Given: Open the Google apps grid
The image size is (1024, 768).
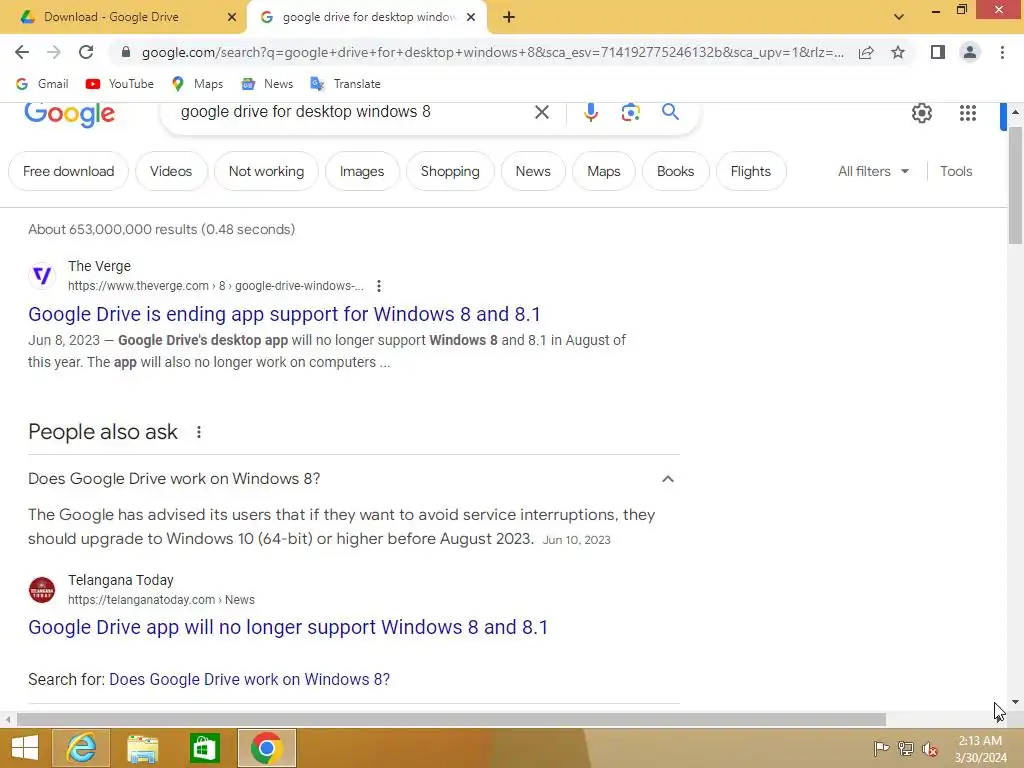Looking at the screenshot, I should (968, 113).
